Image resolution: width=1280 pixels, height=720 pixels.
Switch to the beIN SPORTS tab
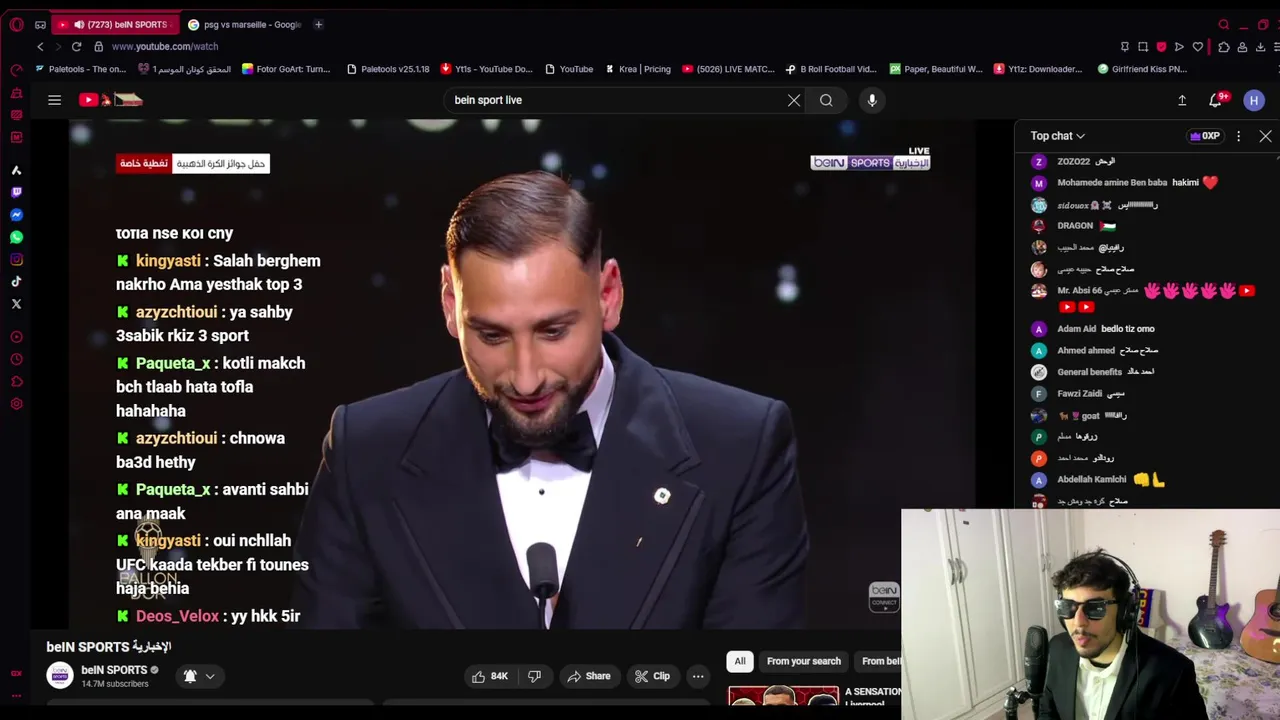117,24
